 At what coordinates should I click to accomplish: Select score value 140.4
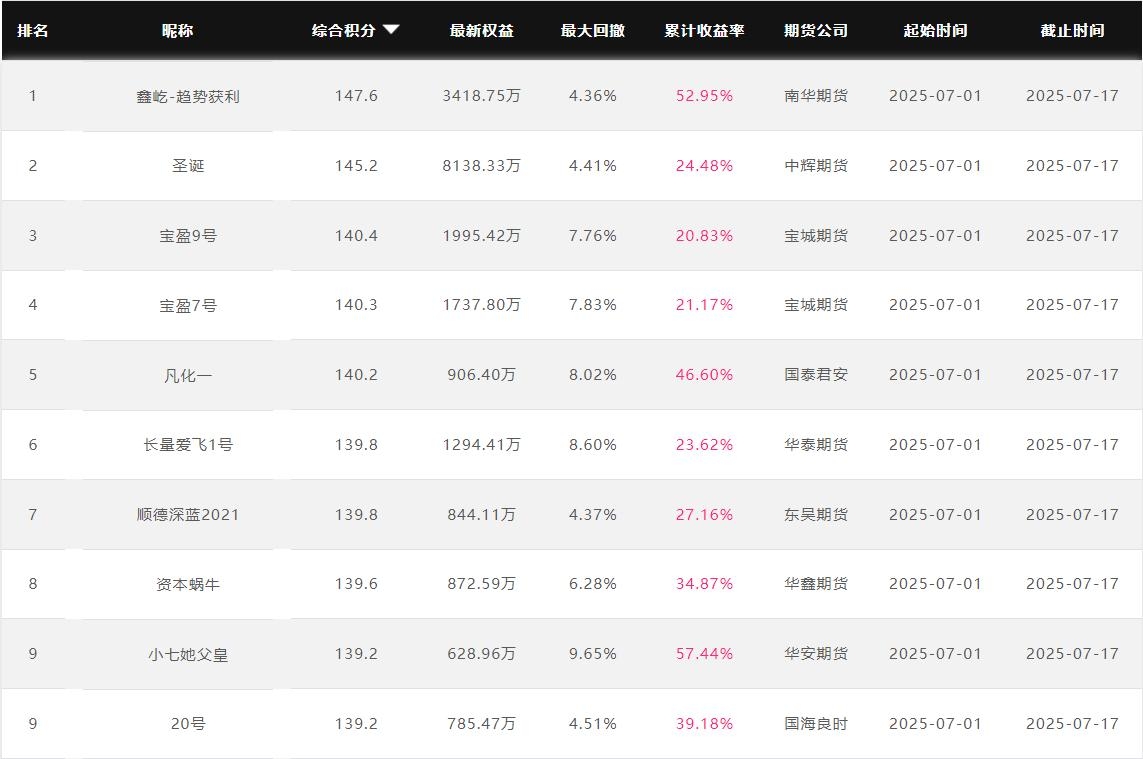tap(356, 236)
